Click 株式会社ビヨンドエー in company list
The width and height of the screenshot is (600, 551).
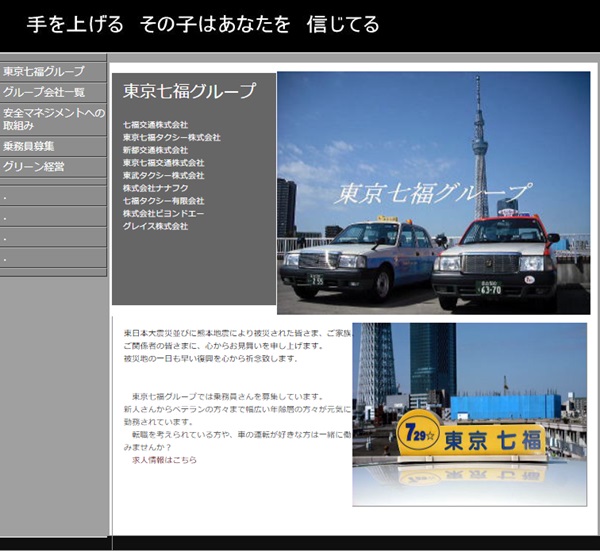coord(163,214)
